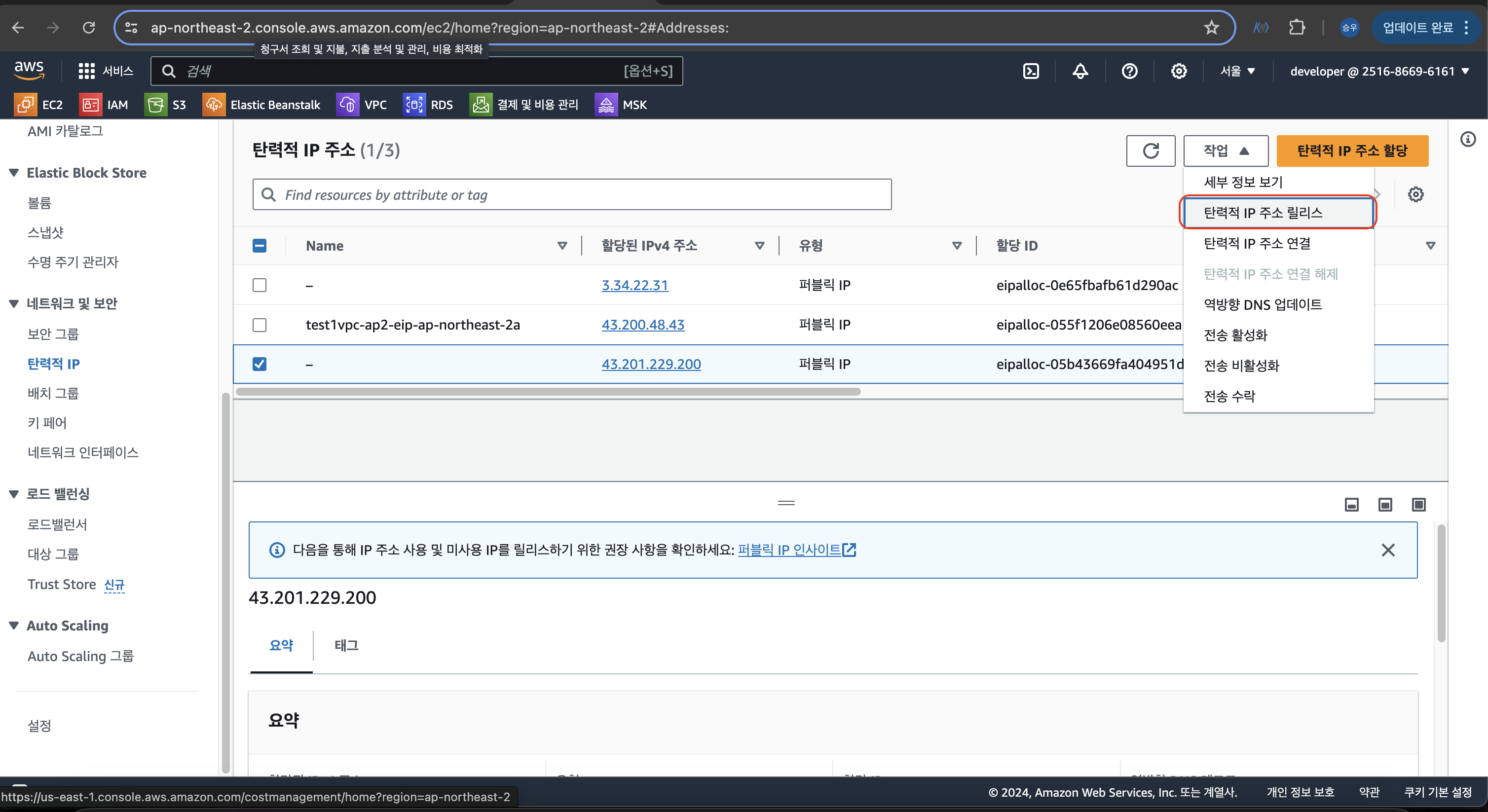
Task: Click the horizontal table scrollbar
Action: tap(548, 392)
